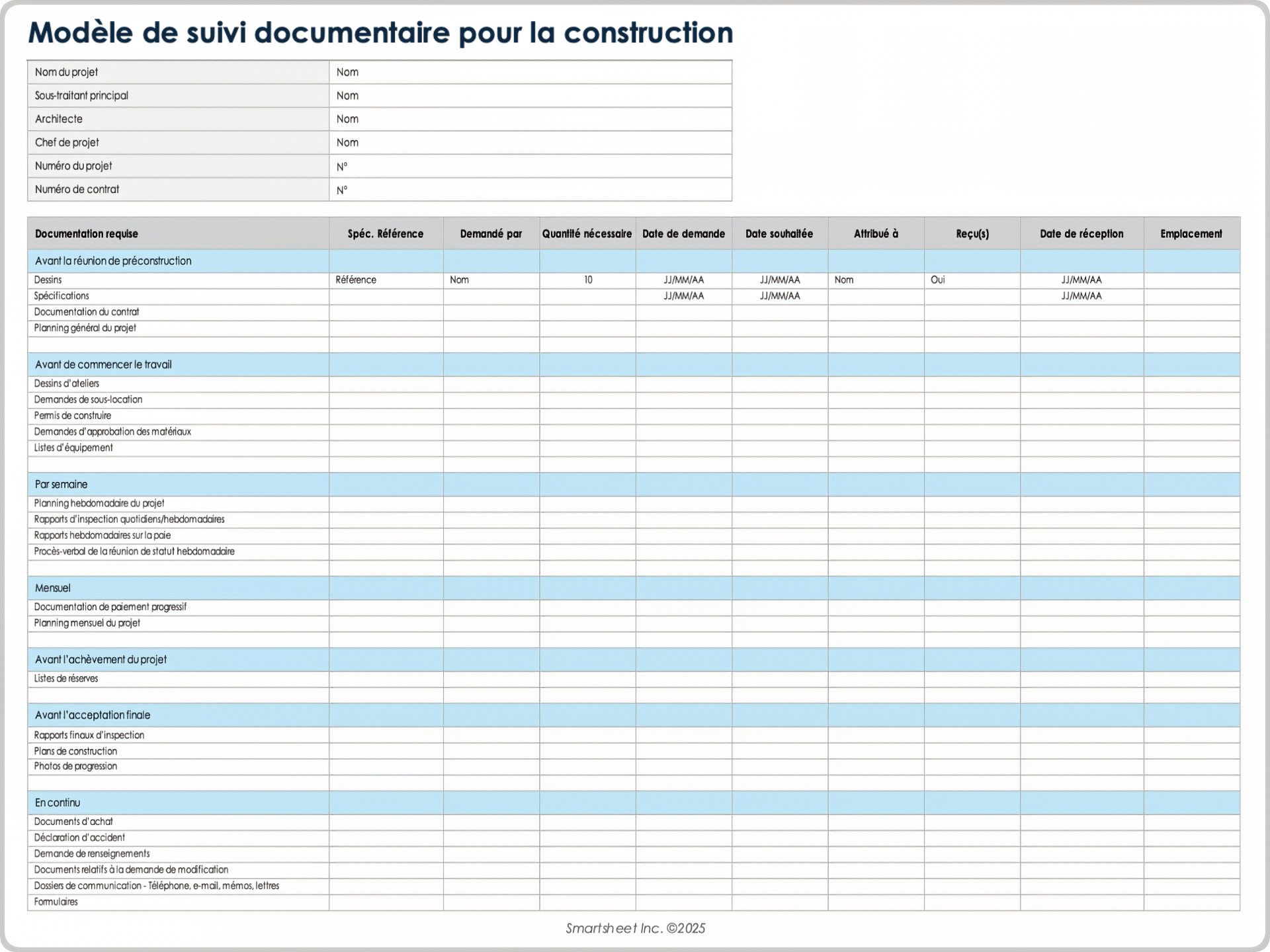Select the 'Avant la réunion de préconstruction' section

(634, 261)
